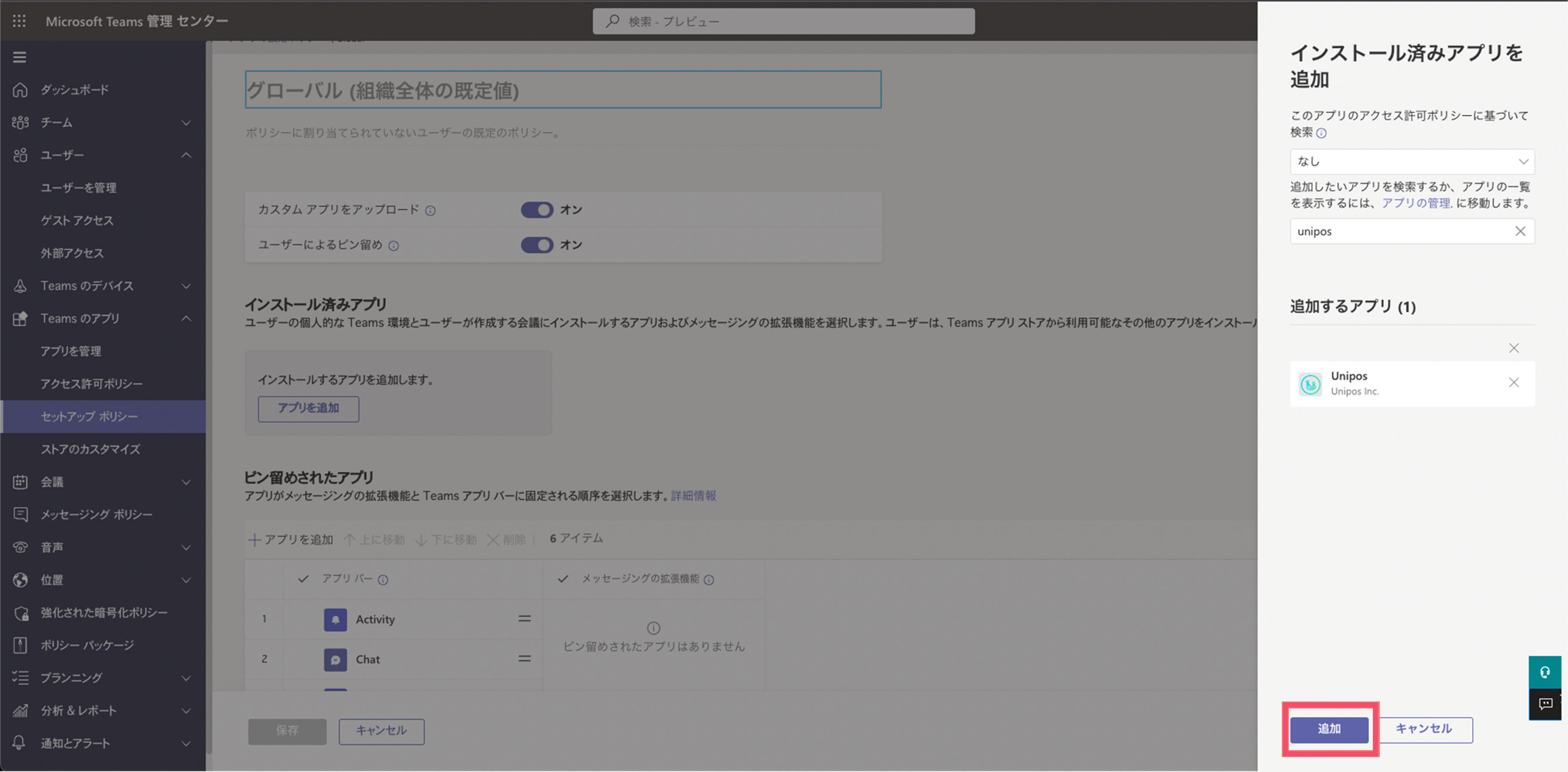The width and height of the screenshot is (1568, 772).
Task: Click info icon beside permission policy search
Action: coord(1321,133)
